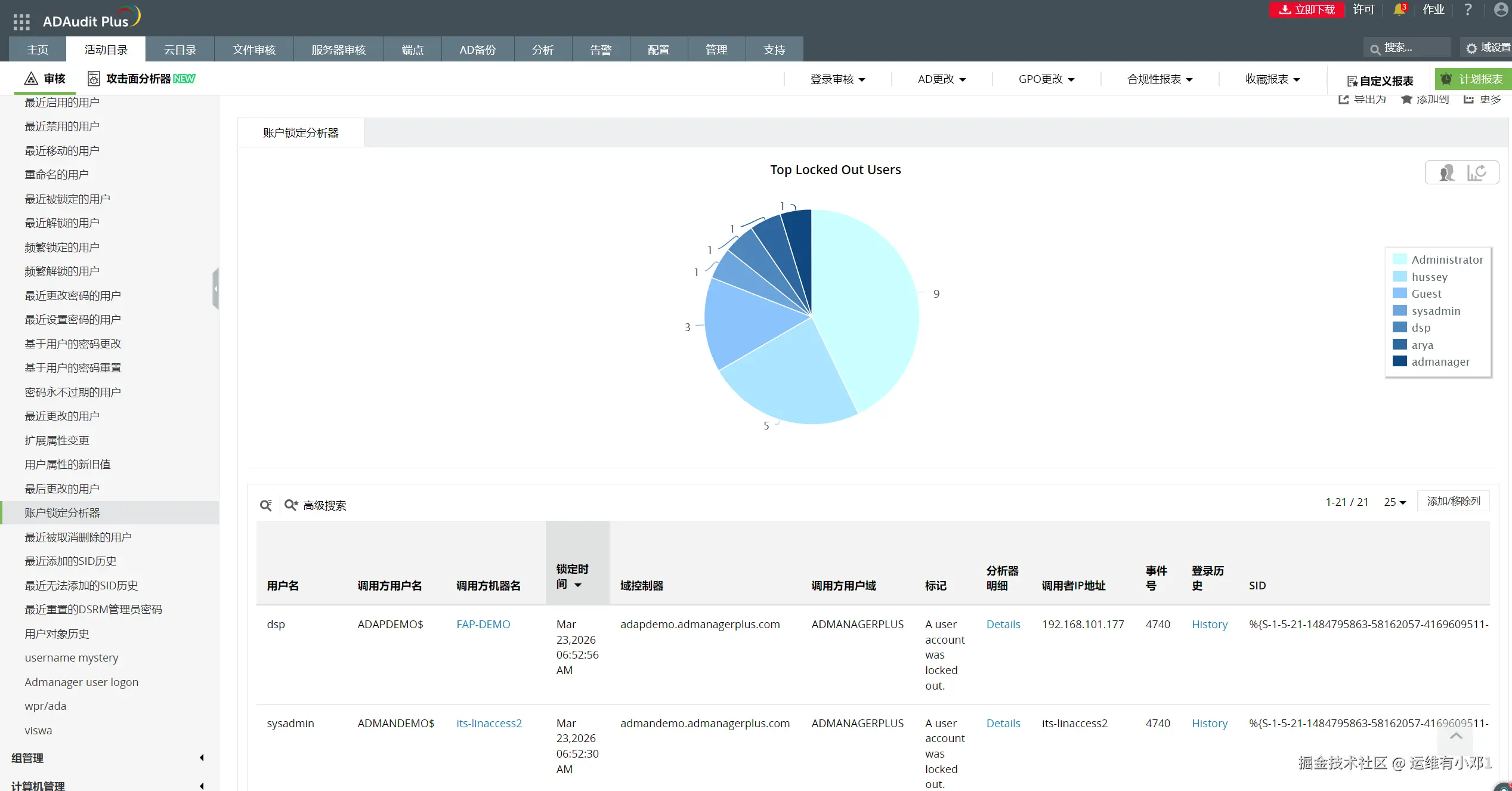Open the rows-per-page 25 dropdown

point(1394,502)
